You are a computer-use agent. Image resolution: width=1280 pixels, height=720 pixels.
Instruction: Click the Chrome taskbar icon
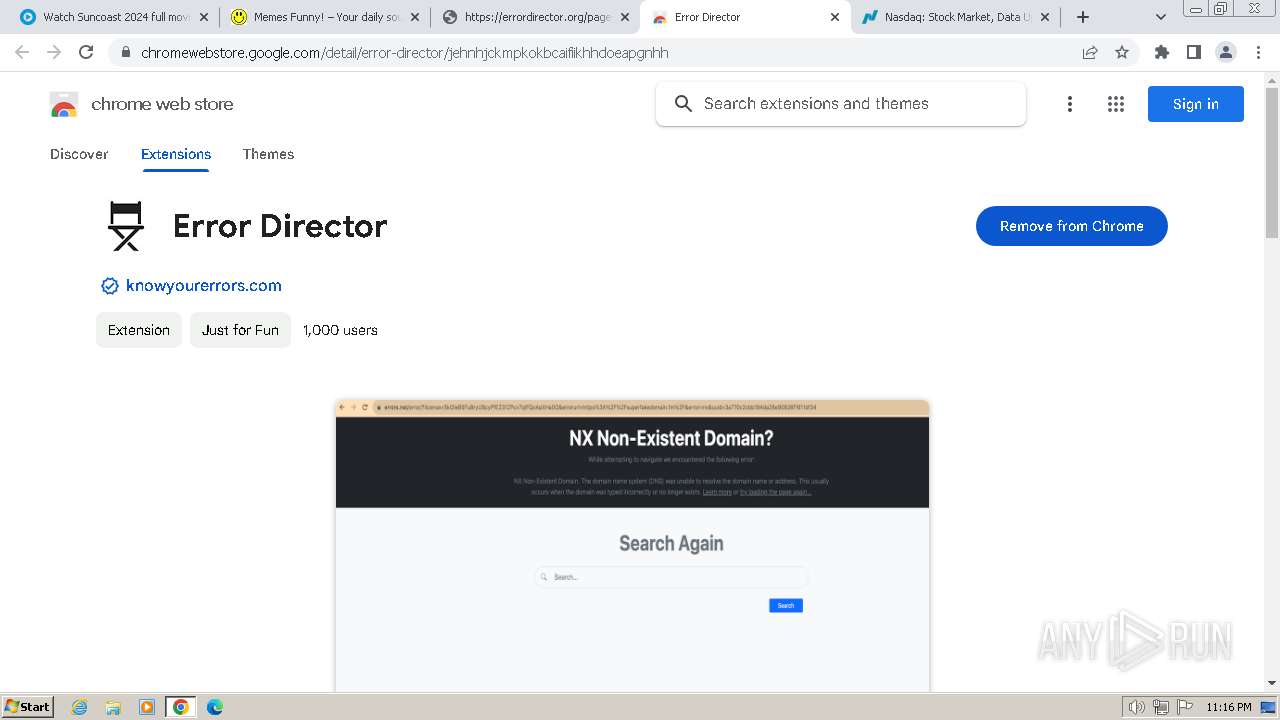[181, 707]
